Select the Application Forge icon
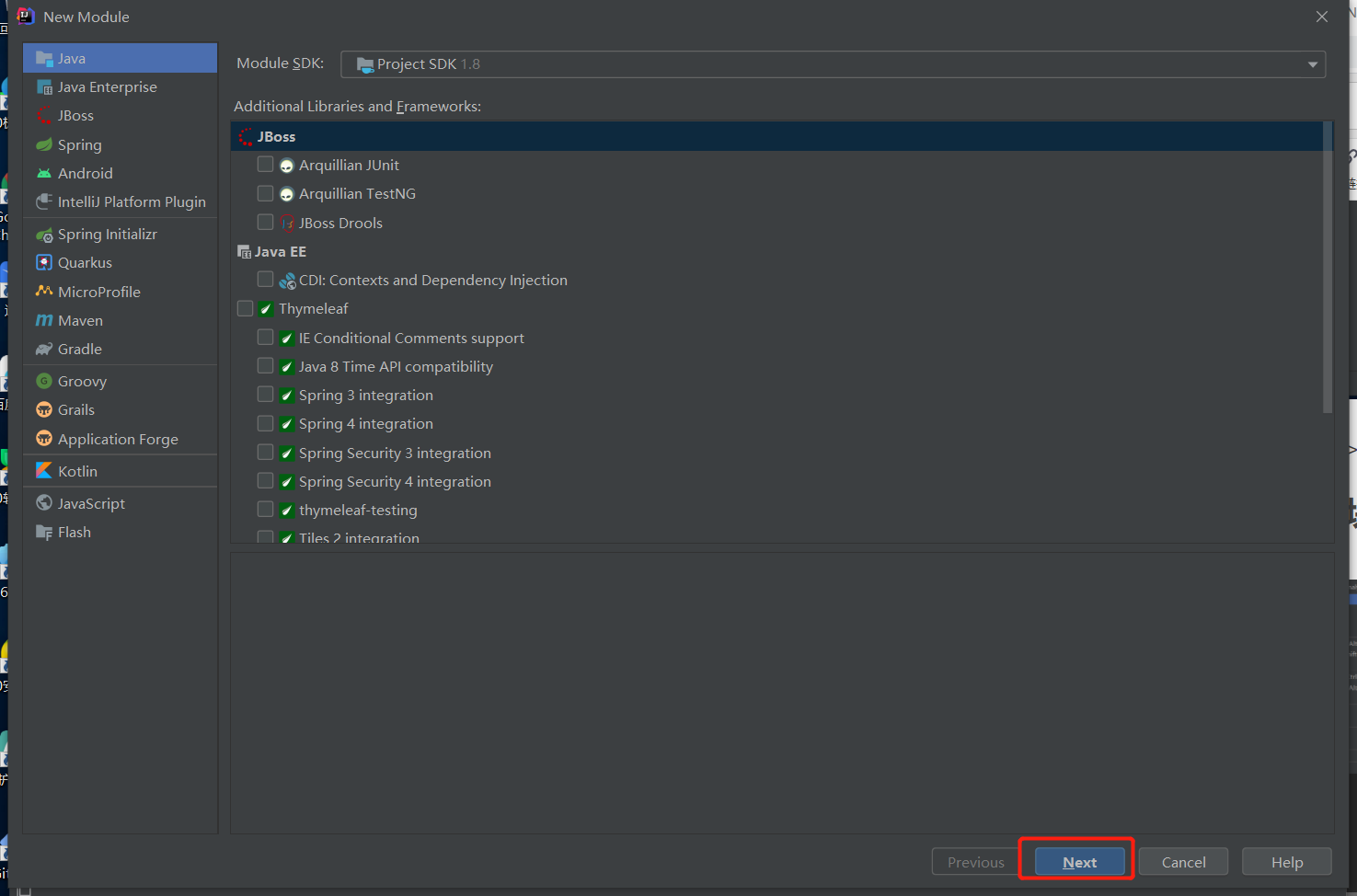 click(44, 439)
